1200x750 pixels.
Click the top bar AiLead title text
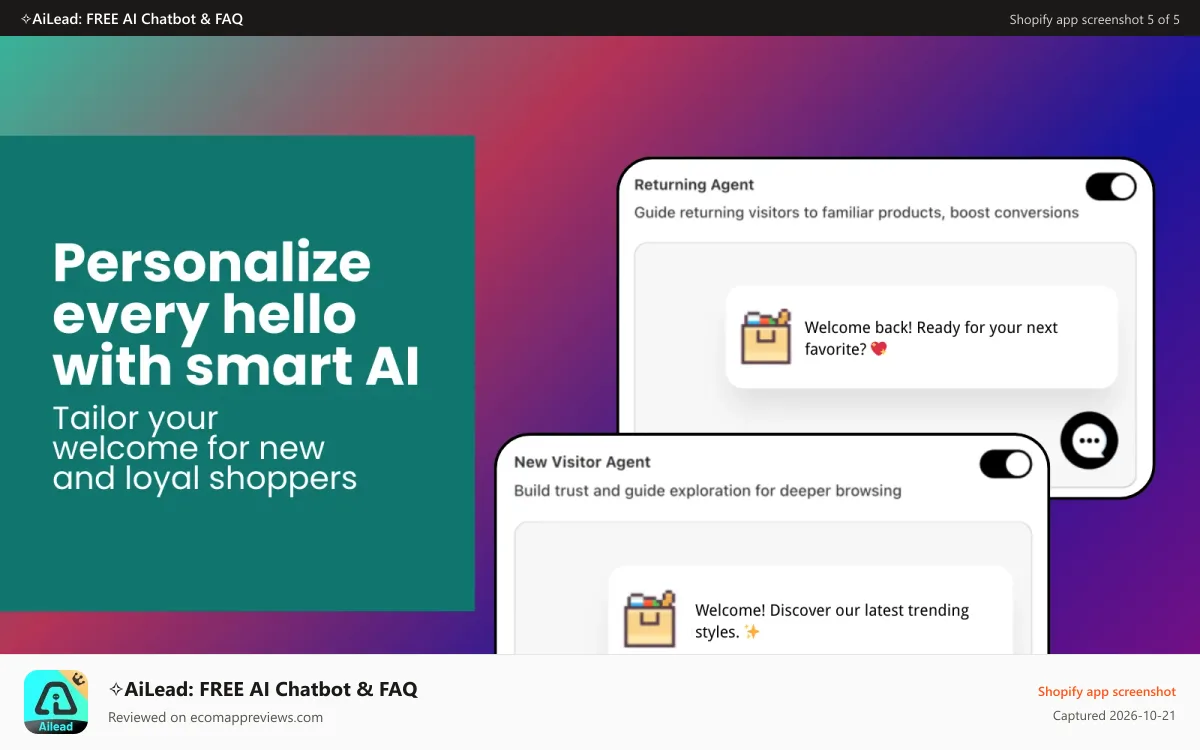[x=131, y=19]
